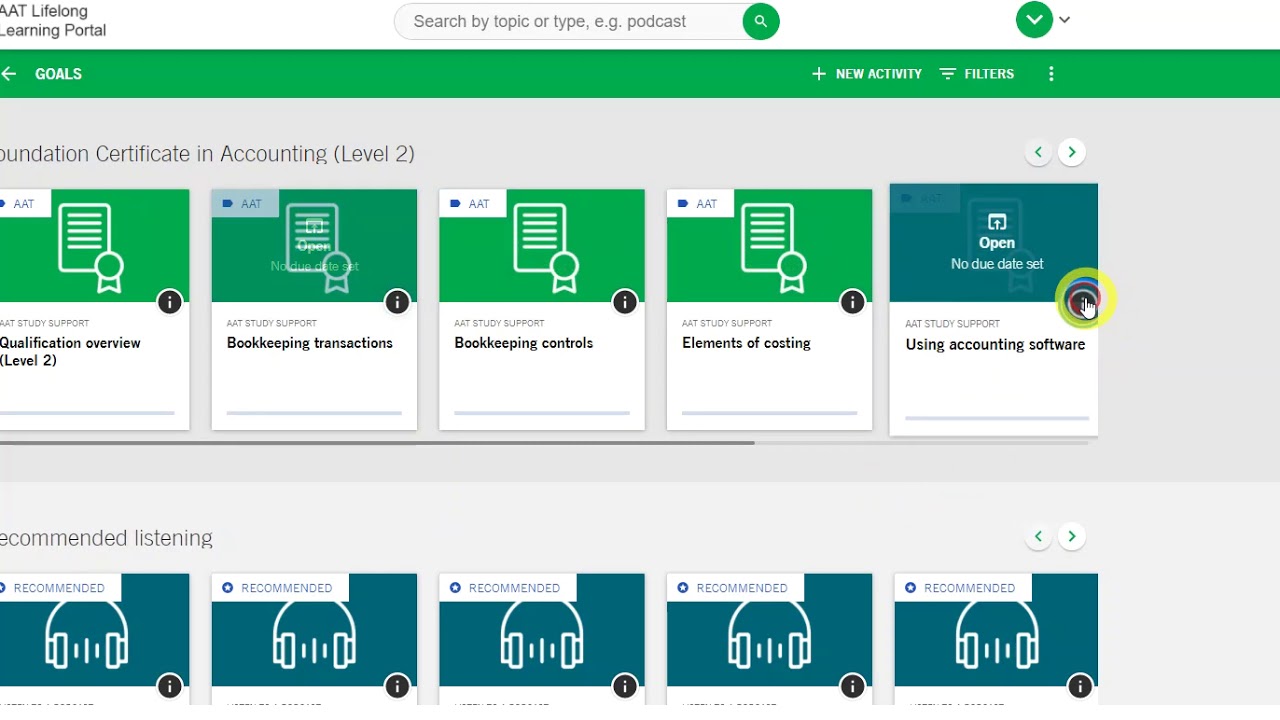Click the RECOMMENDED tag on the fifth podcast card
The image size is (1280, 720).
click(963, 588)
